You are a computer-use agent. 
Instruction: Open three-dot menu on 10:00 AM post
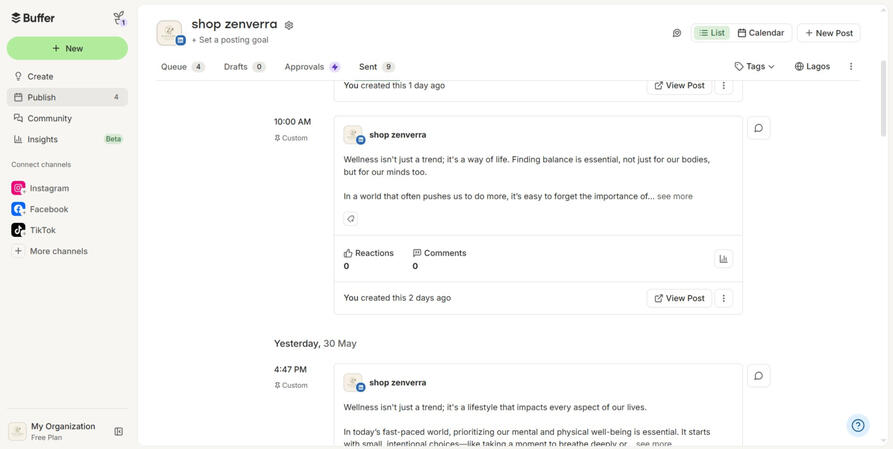[724, 298]
